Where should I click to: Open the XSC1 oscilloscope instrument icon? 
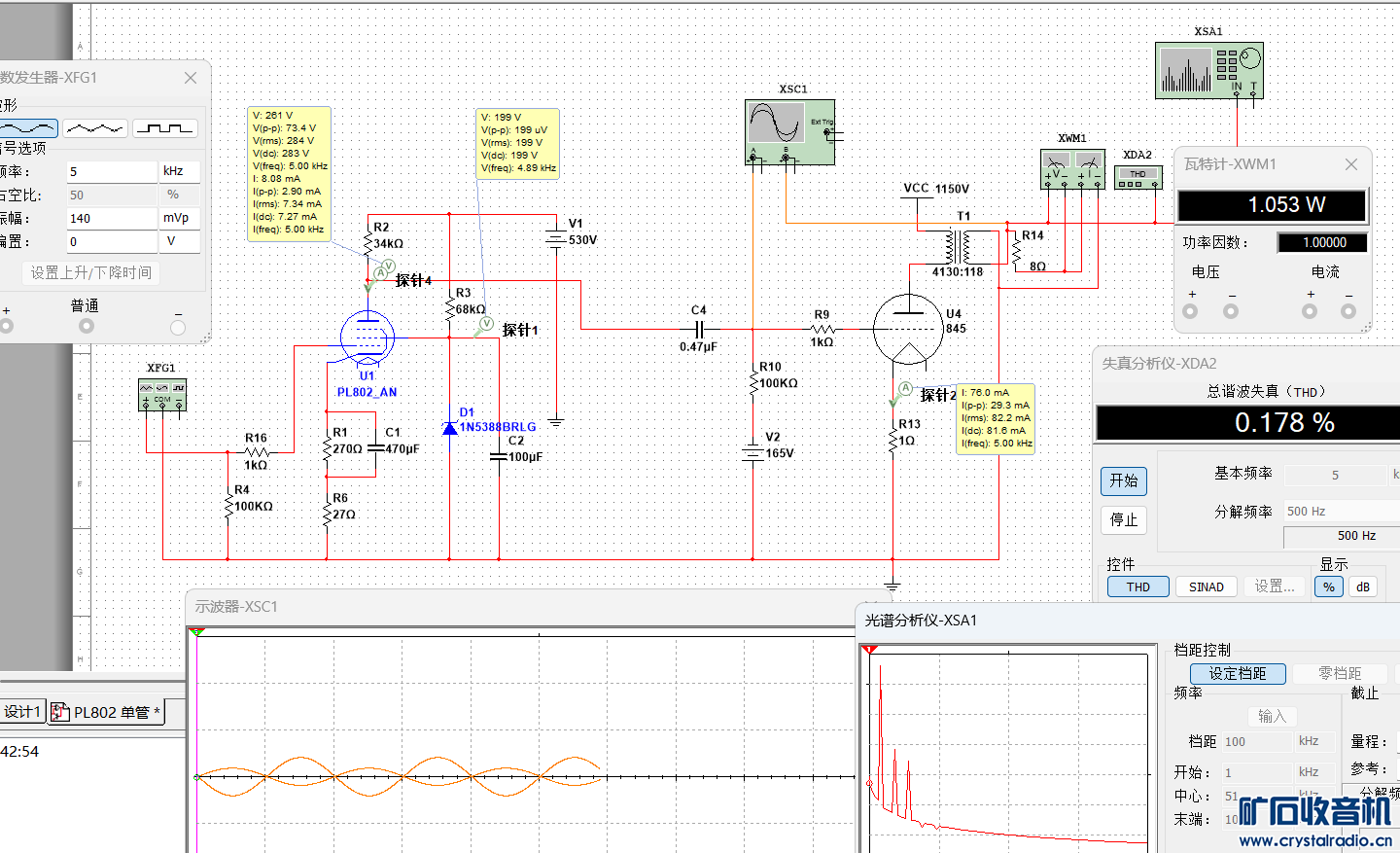point(788,131)
